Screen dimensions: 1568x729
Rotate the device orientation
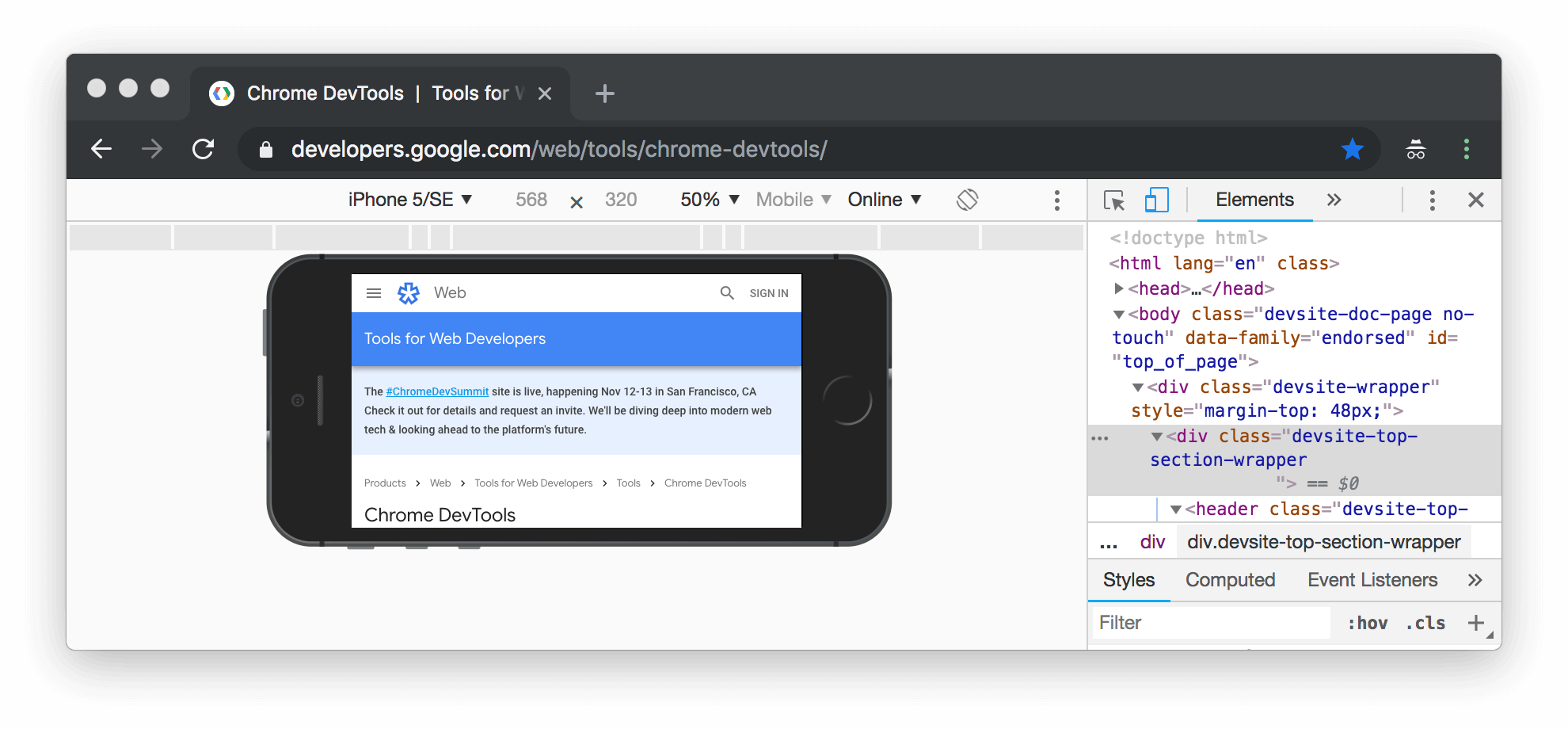pyautogui.click(x=967, y=200)
